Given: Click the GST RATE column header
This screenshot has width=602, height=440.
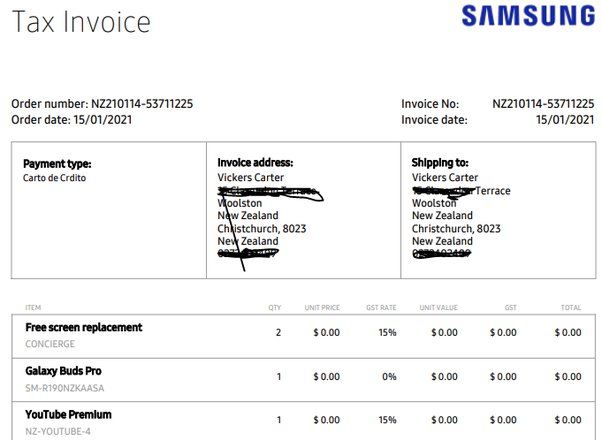Looking at the screenshot, I should (x=381, y=308).
